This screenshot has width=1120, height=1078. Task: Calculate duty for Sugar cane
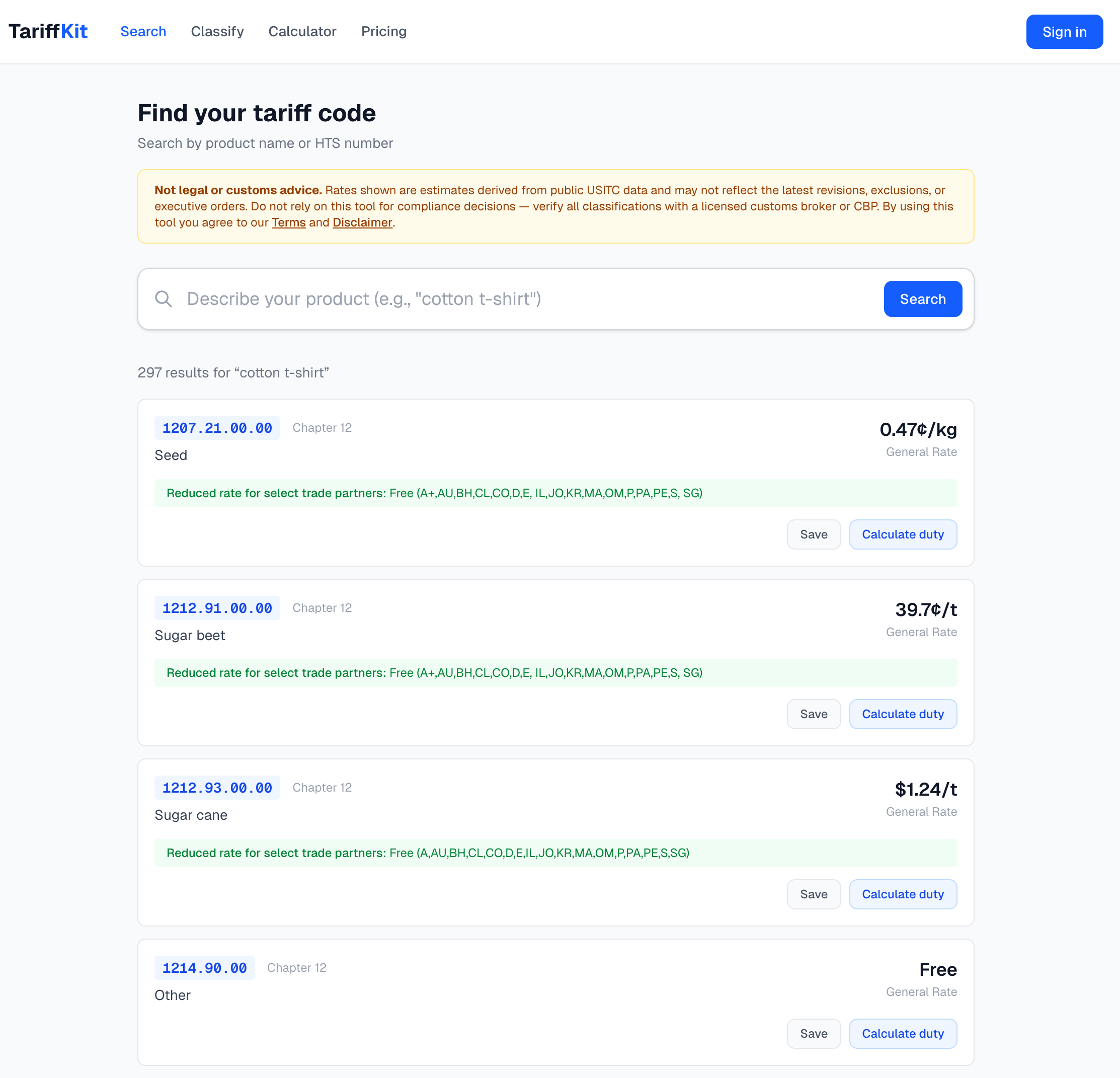click(902, 894)
